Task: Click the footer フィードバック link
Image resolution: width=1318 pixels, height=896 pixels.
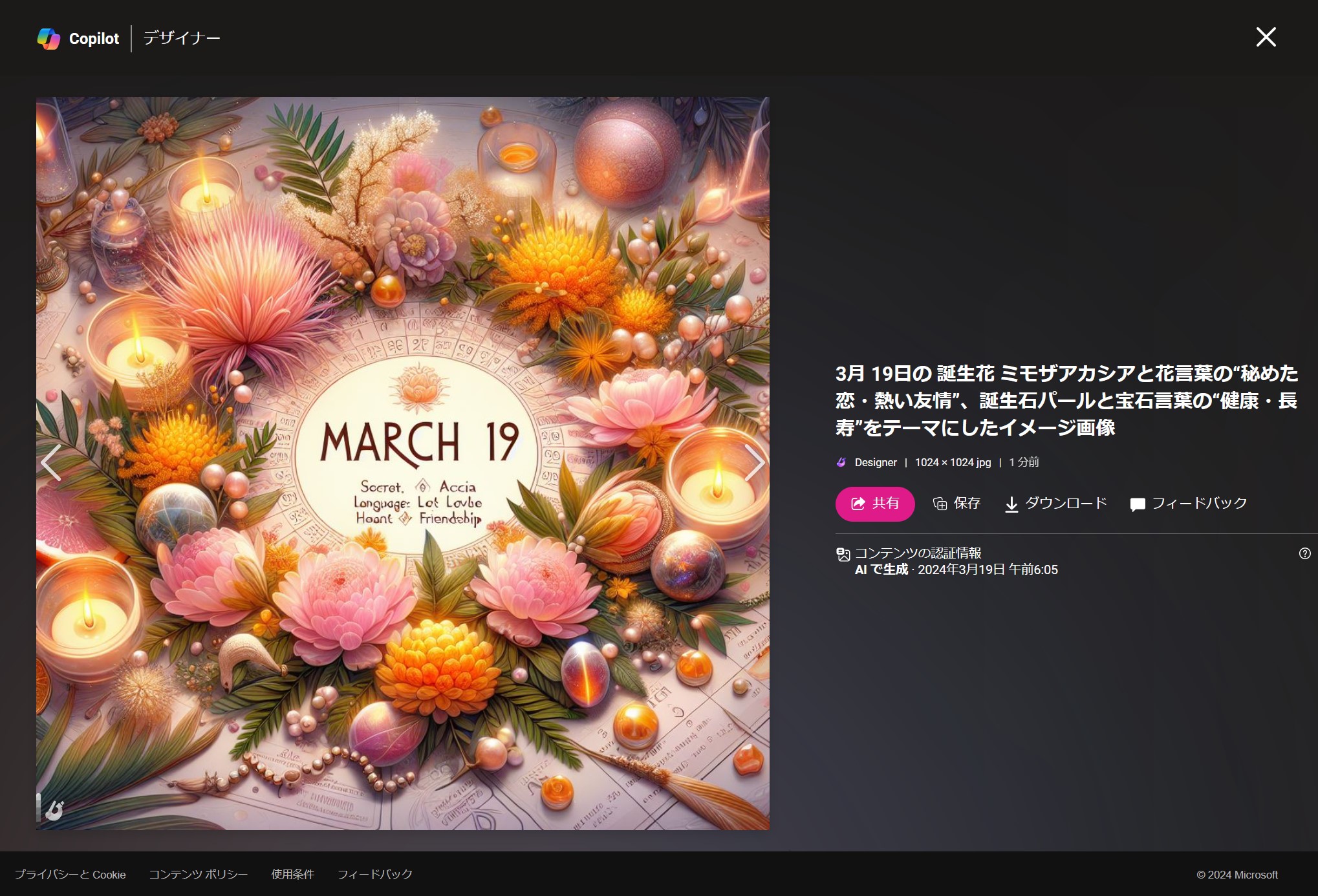Action: click(374, 875)
